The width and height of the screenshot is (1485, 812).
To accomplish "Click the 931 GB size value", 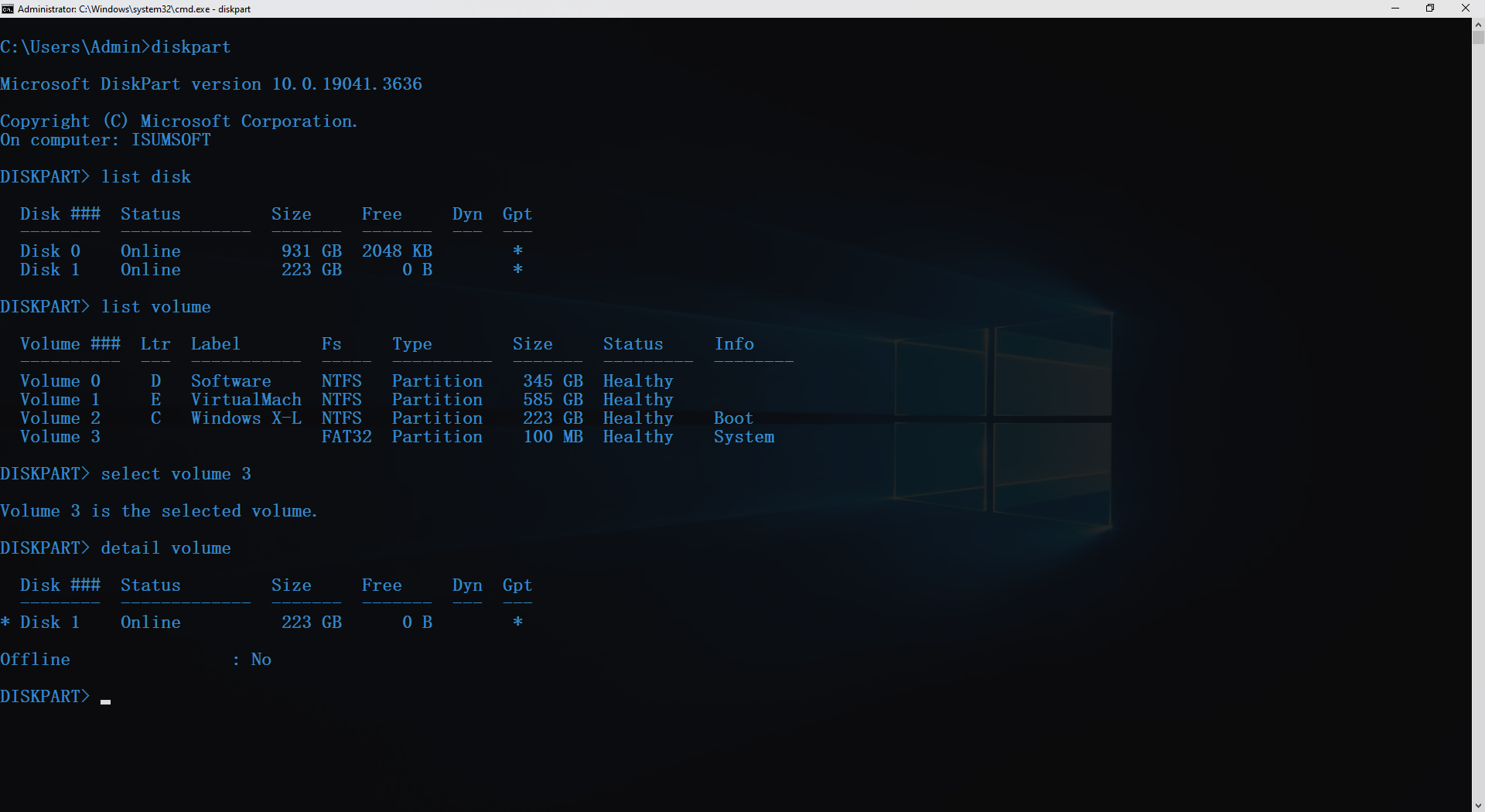I will coord(312,251).
